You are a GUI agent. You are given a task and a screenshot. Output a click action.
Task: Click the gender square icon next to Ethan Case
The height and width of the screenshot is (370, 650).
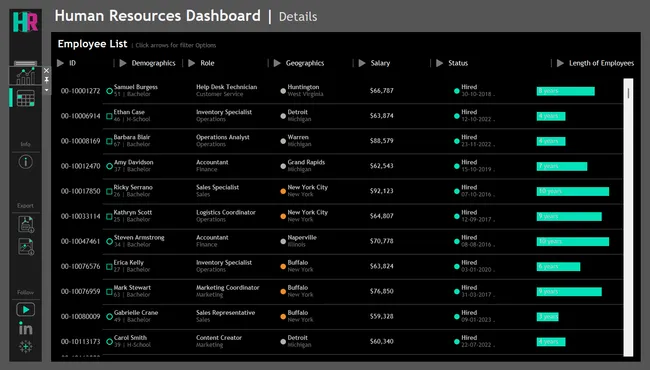[109, 116]
